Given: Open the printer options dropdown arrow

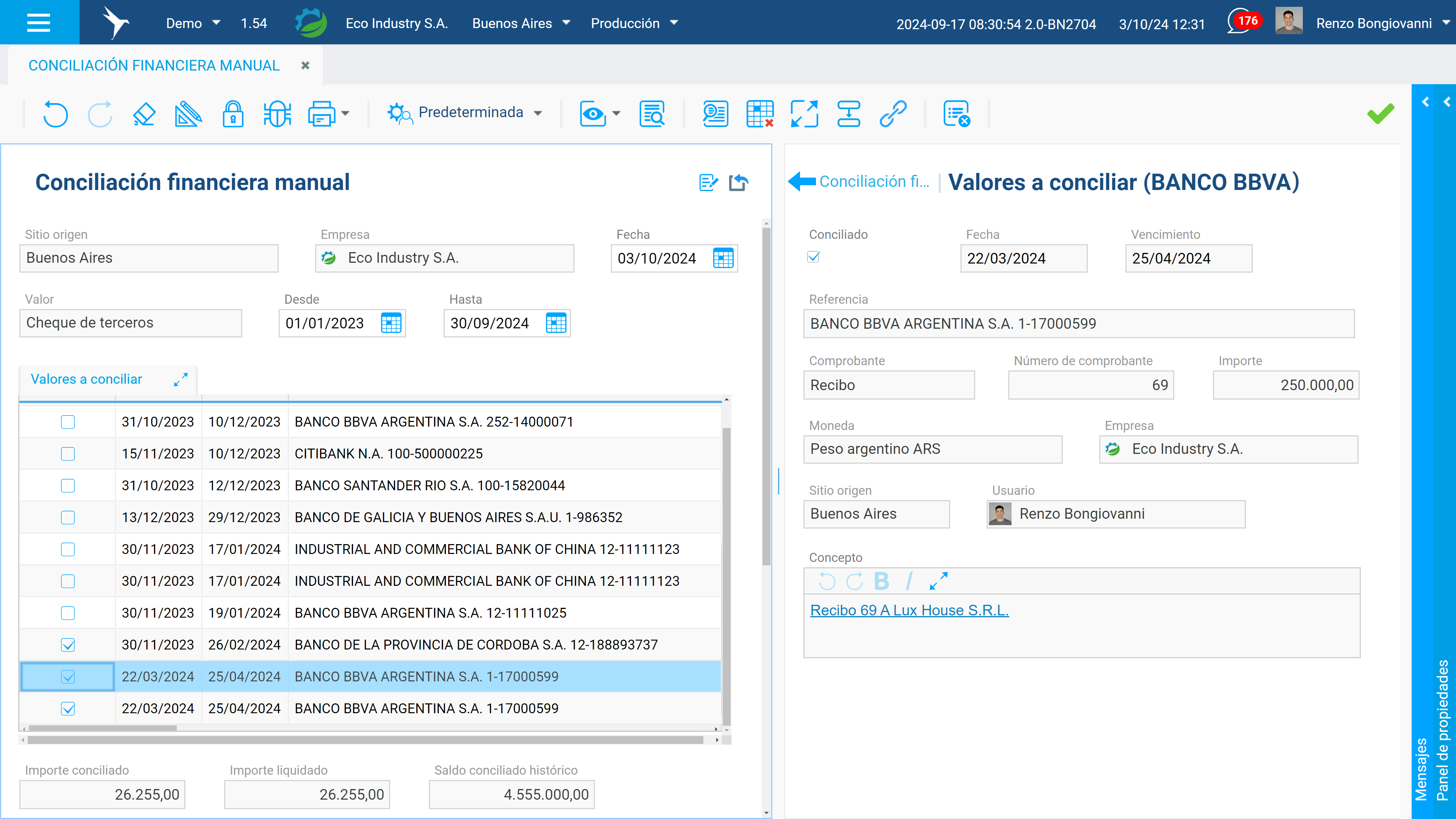Looking at the screenshot, I should click(x=345, y=114).
